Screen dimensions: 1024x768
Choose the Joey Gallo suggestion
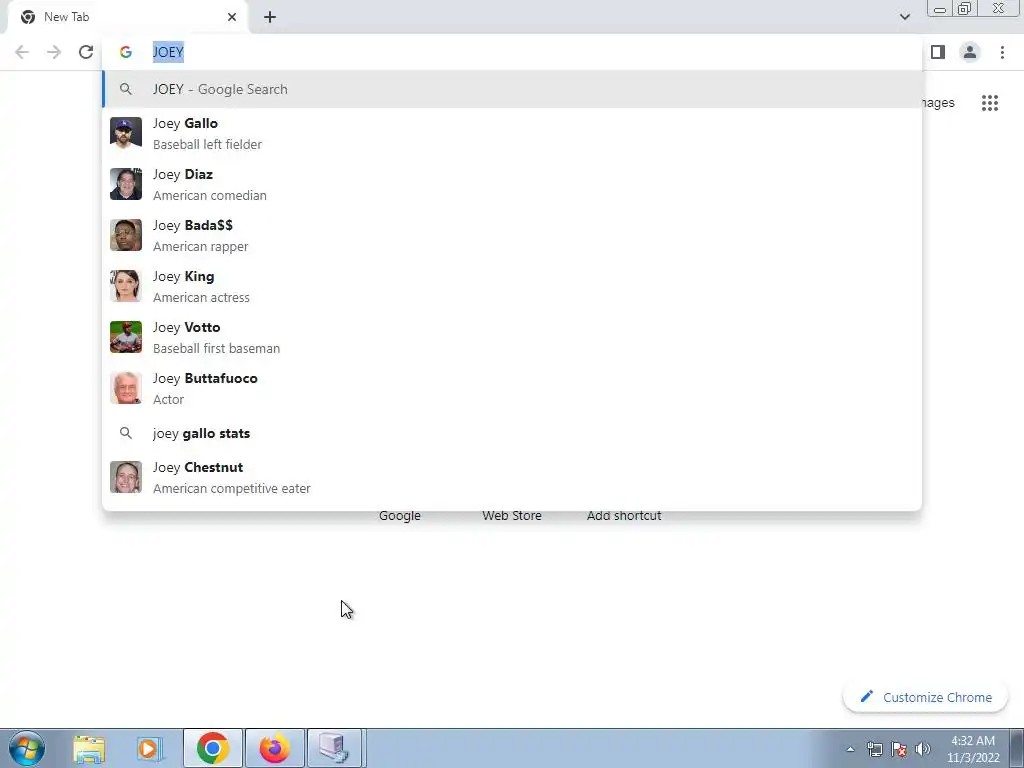click(x=512, y=133)
